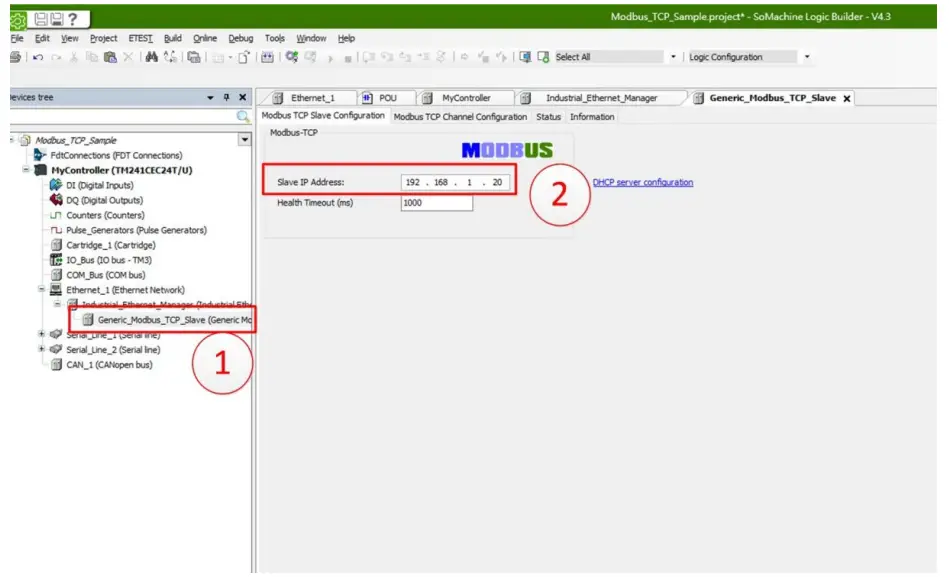Open the DHCP server configuration link
Viewport: 949px width, 577px height.
coord(643,182)
